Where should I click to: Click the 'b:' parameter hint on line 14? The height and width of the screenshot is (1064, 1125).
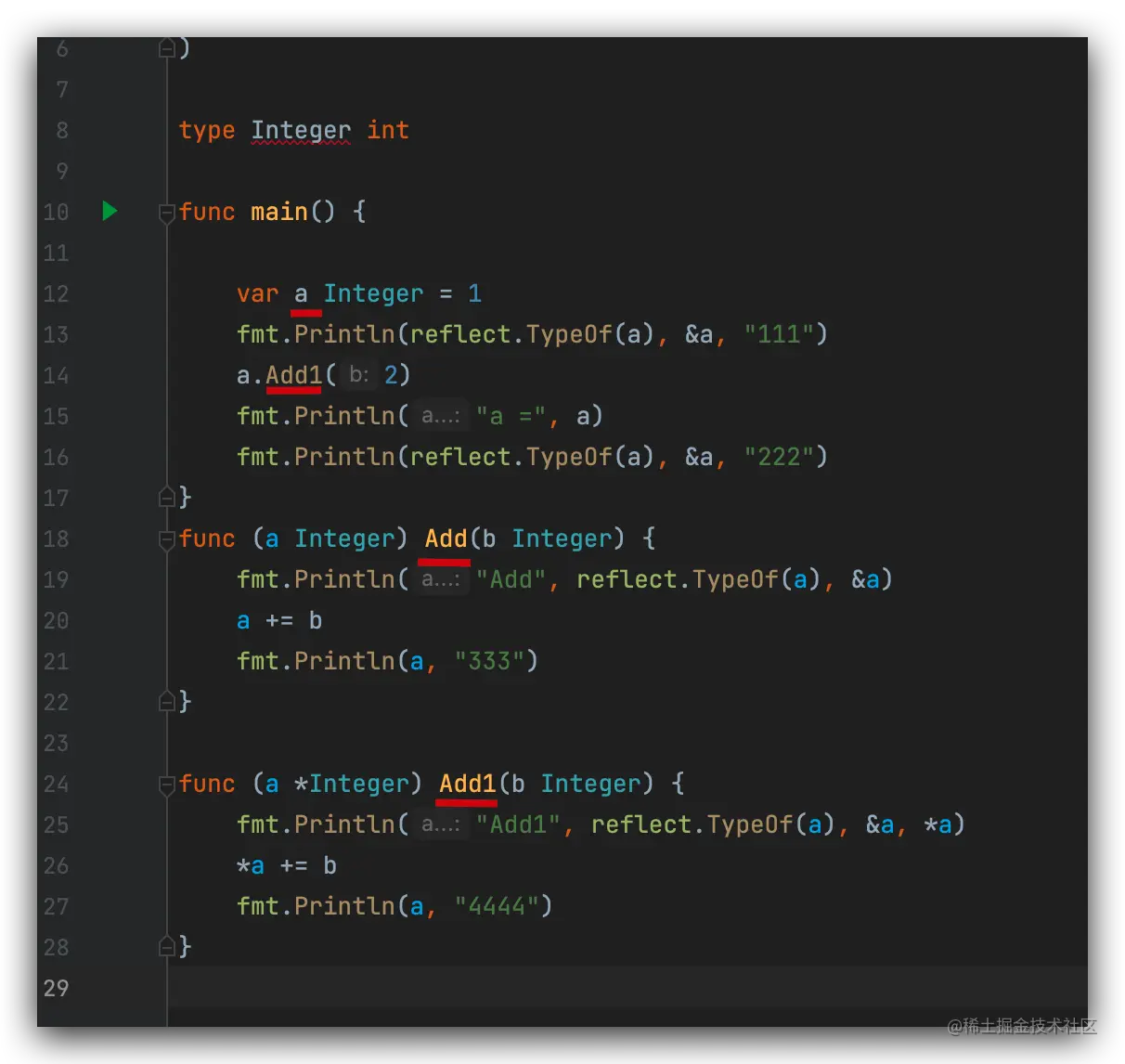[x=359, y=375]
